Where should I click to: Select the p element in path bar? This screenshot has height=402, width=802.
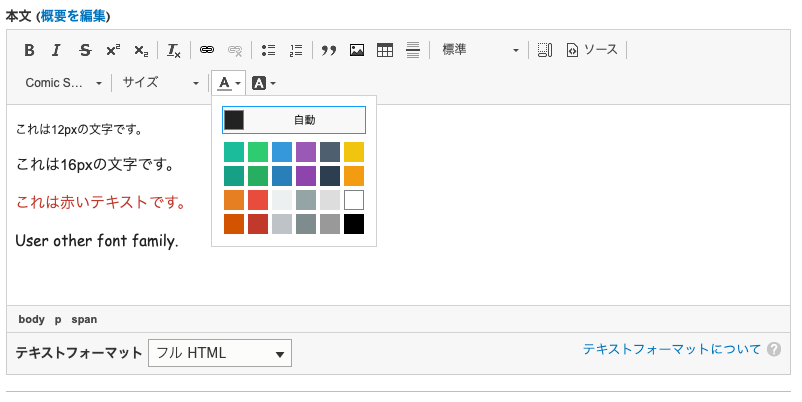click(x=58, y=320)
